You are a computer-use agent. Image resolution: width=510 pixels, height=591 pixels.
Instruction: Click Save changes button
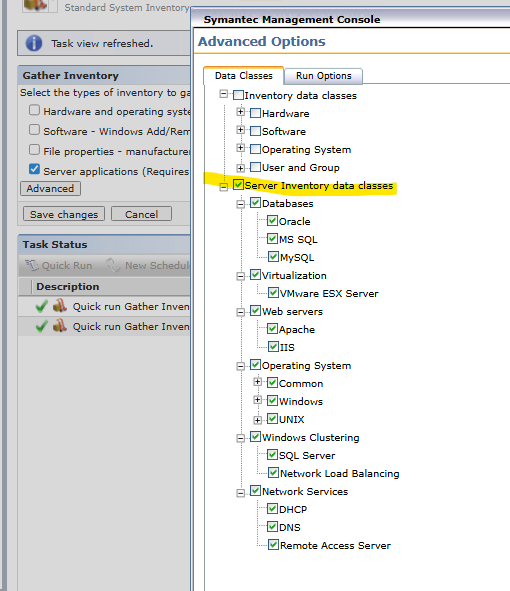coord(64,214)
